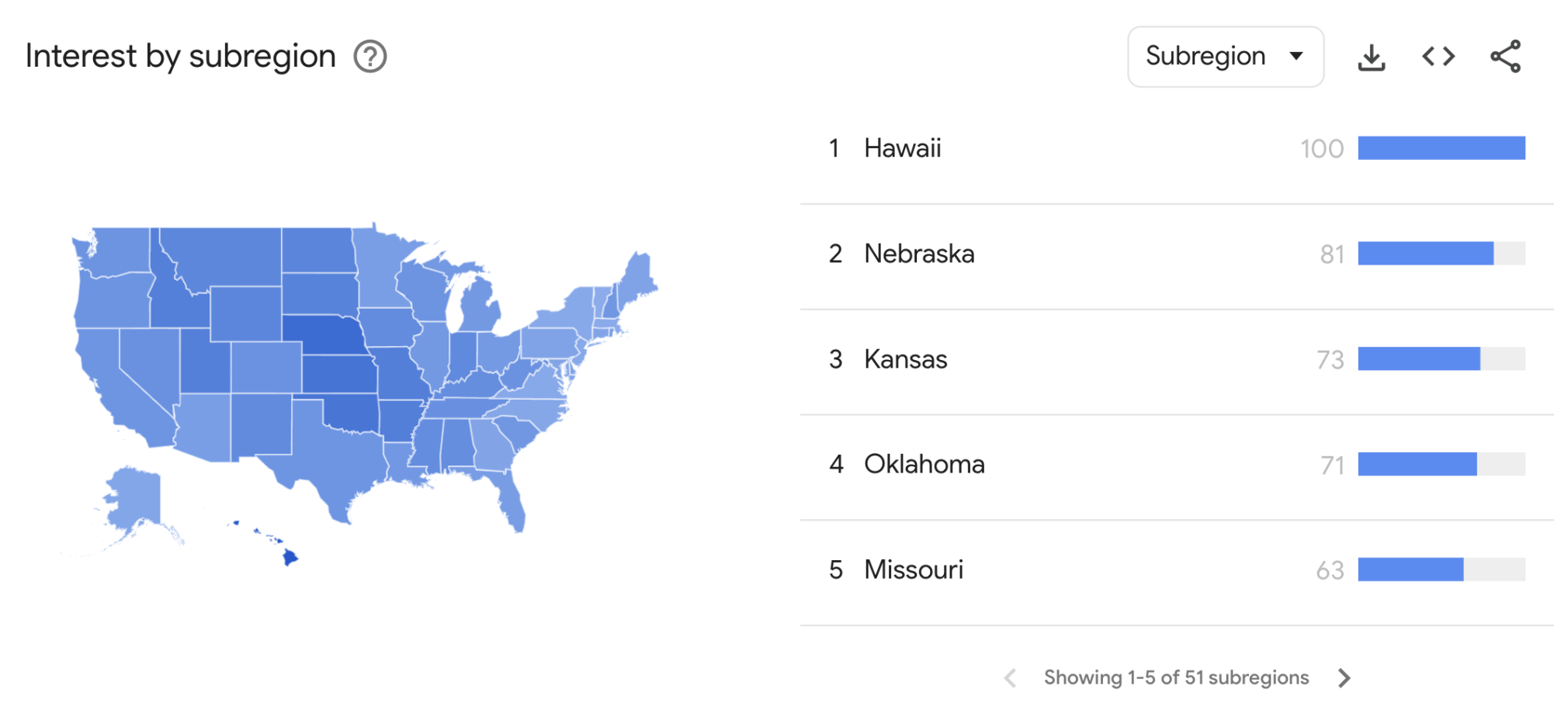This screenshot has height=720, width=1568.
Task: Click Missouri in the list
Action: [914, 570]
